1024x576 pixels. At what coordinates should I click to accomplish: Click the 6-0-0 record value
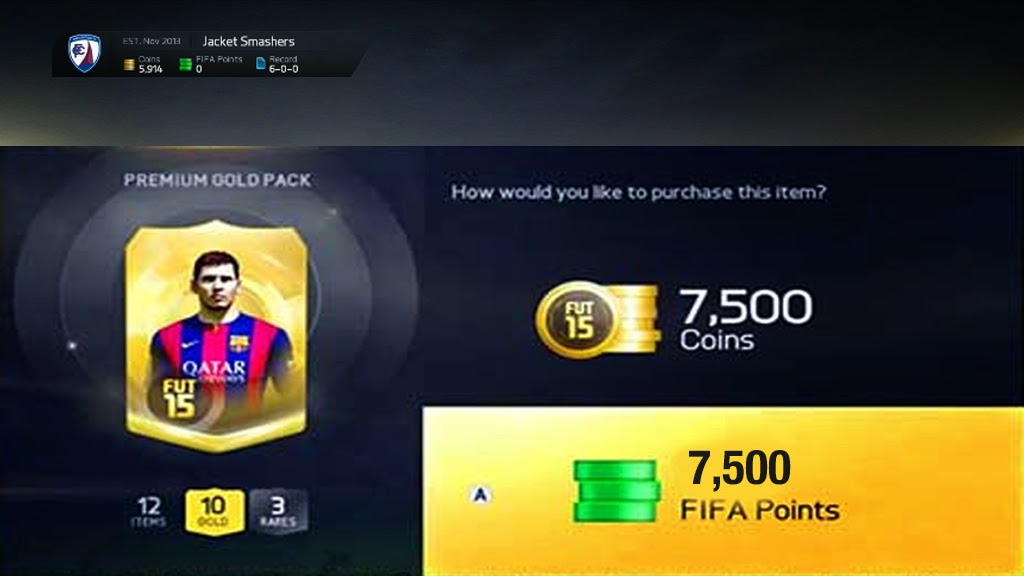coord(283,69)
